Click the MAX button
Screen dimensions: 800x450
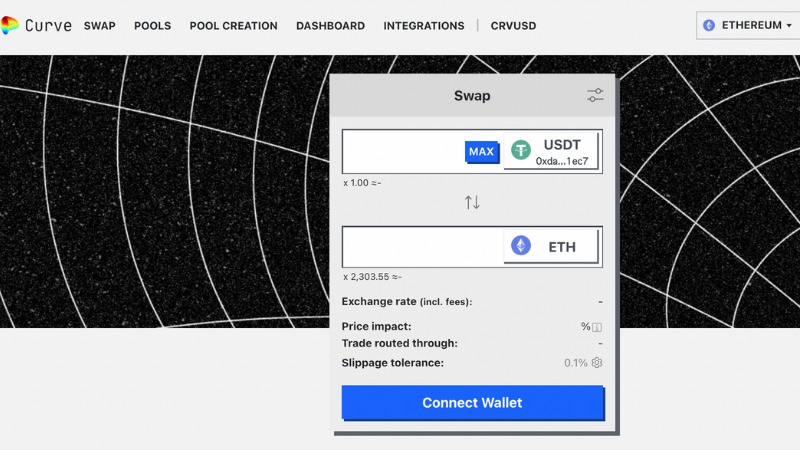click(482, 152)
